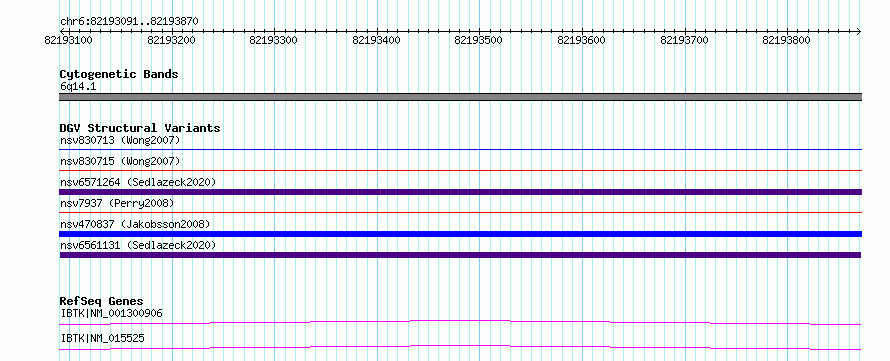Click the purple bar for nsv6561131
890x361 pixels.
point(460,255)
